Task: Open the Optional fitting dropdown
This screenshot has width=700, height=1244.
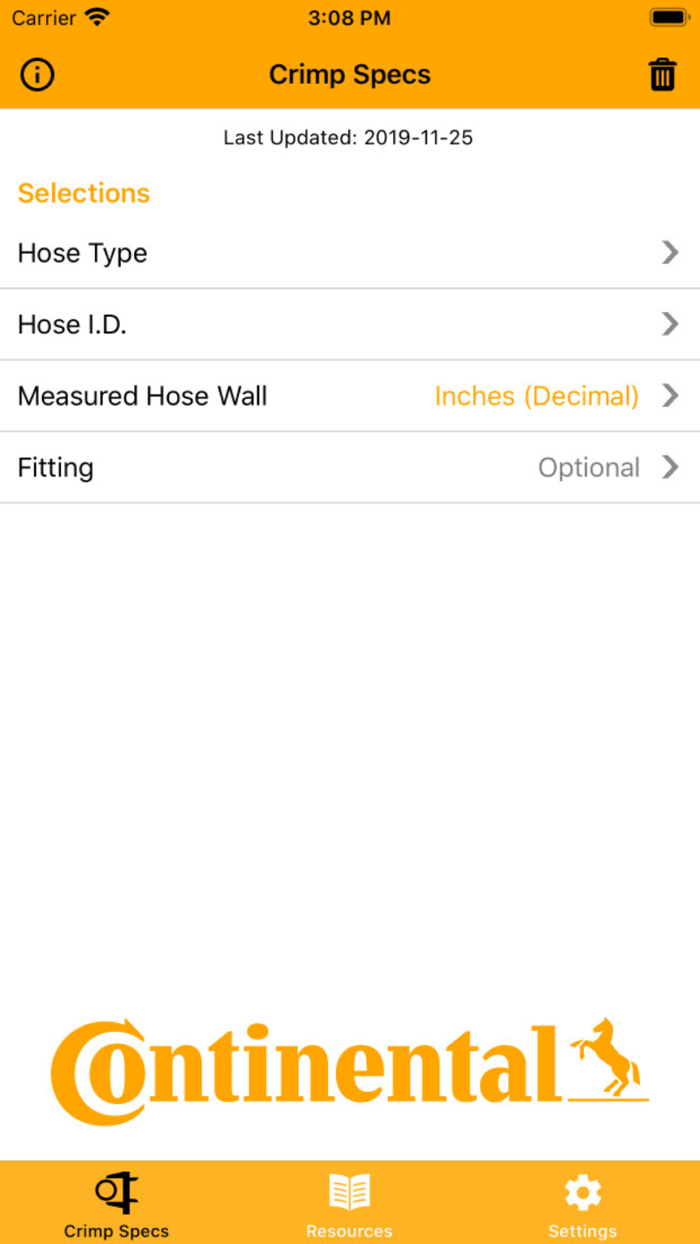Action: 589,467
